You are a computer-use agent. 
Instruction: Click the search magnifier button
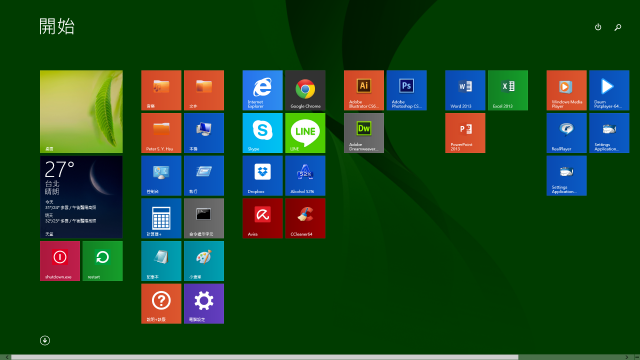click(618, 27)
